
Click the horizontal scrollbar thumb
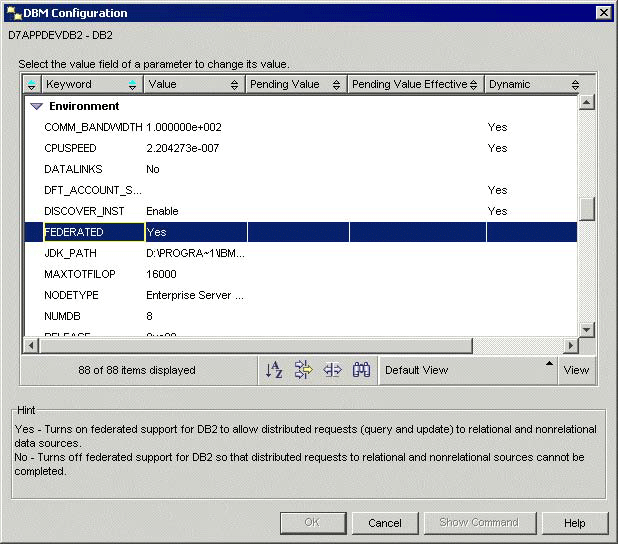pos(255,346)
